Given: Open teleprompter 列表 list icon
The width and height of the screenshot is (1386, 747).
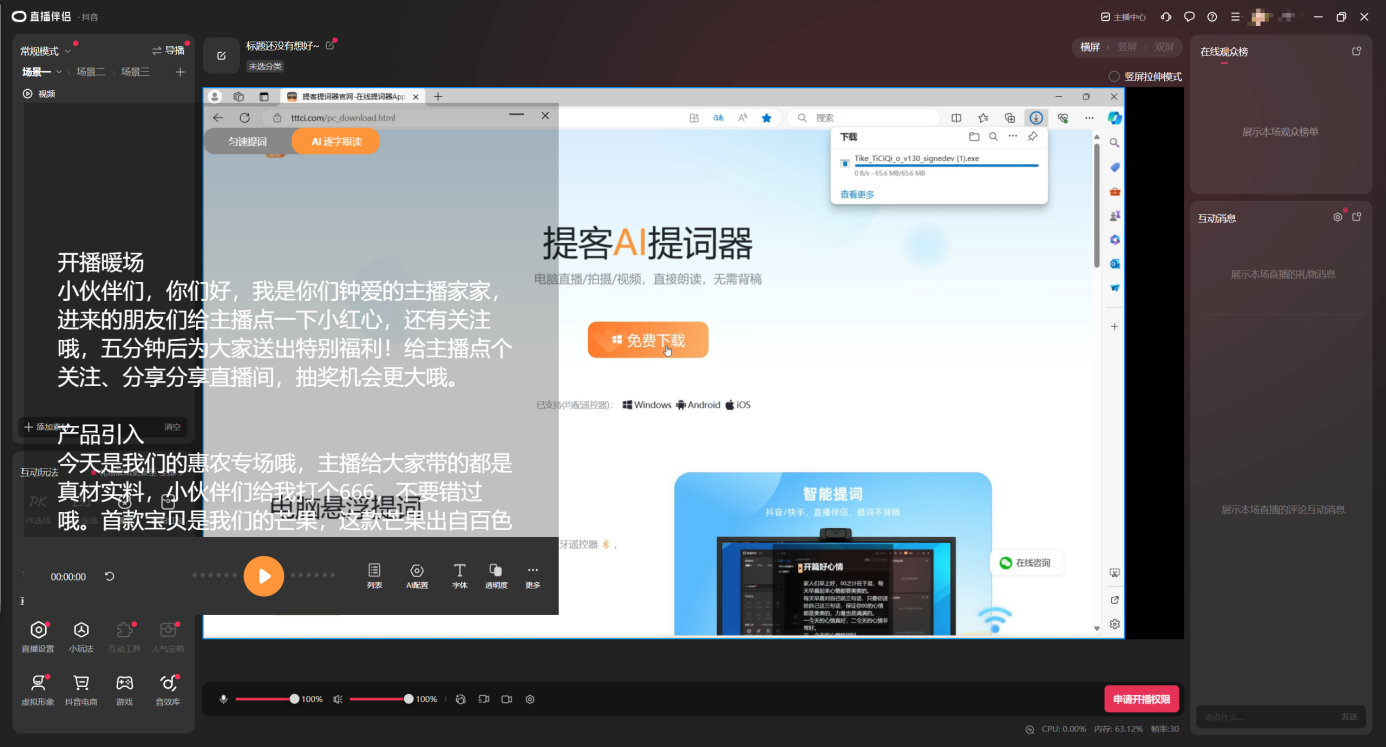Looking at the screenshot, I should click(x=375, y=570).
